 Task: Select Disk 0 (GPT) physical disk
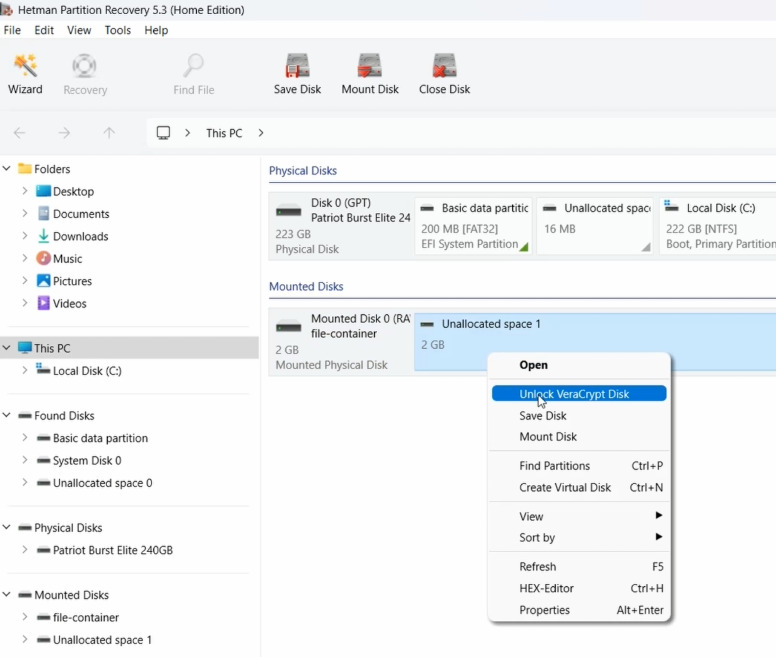[x=341, y=226]
